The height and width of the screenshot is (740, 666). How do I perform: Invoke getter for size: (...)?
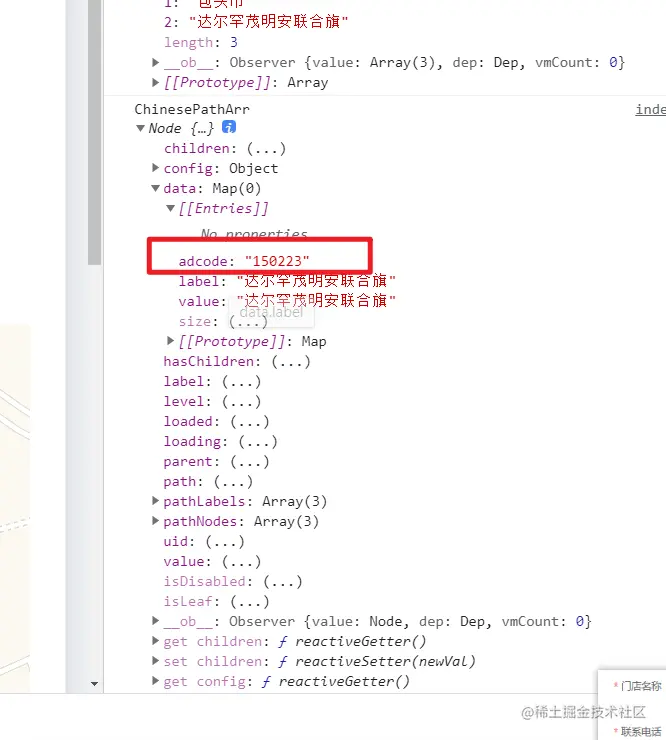click(248, 322)
